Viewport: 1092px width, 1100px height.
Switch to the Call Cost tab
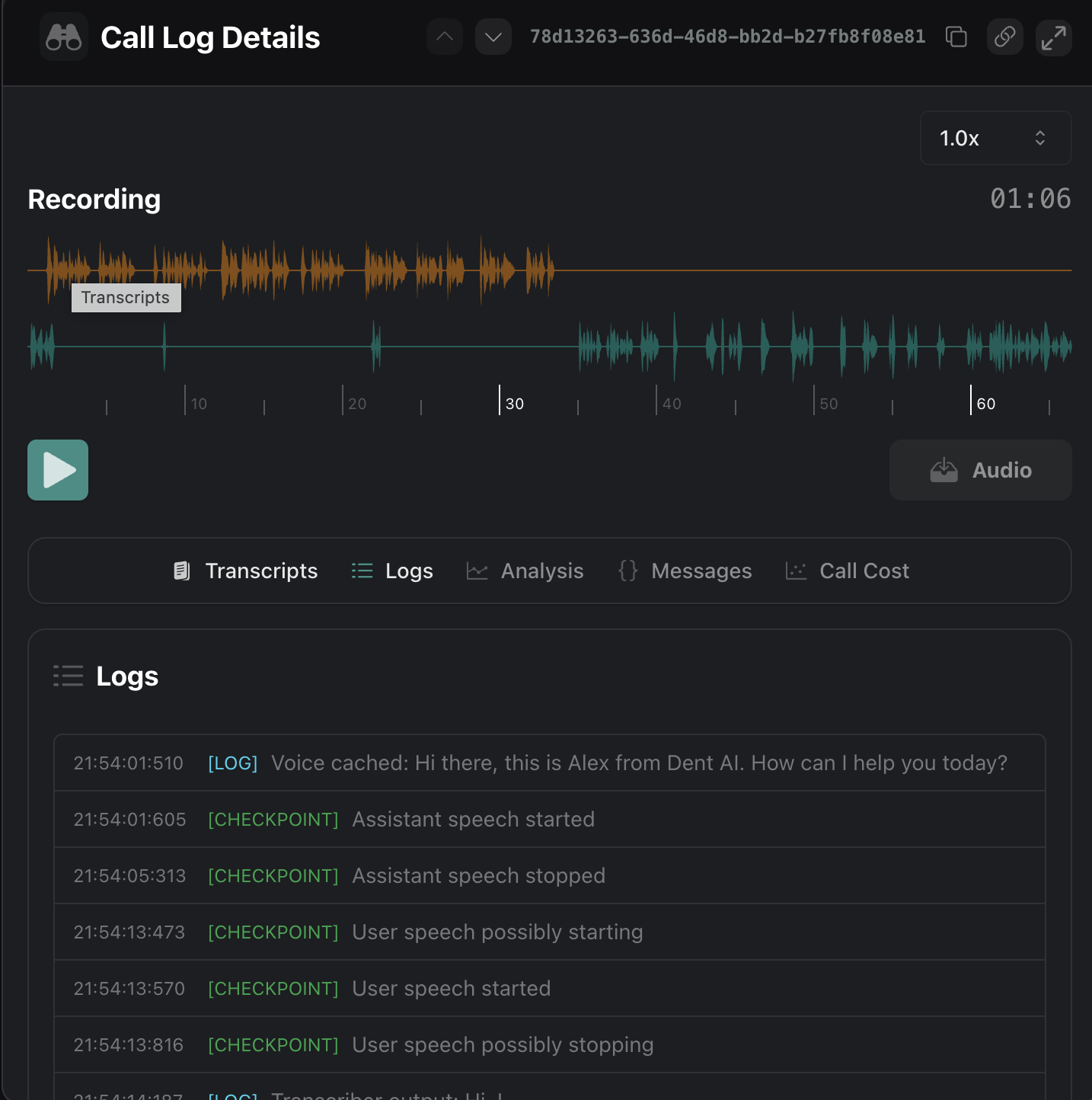click(x=864, y=571)
